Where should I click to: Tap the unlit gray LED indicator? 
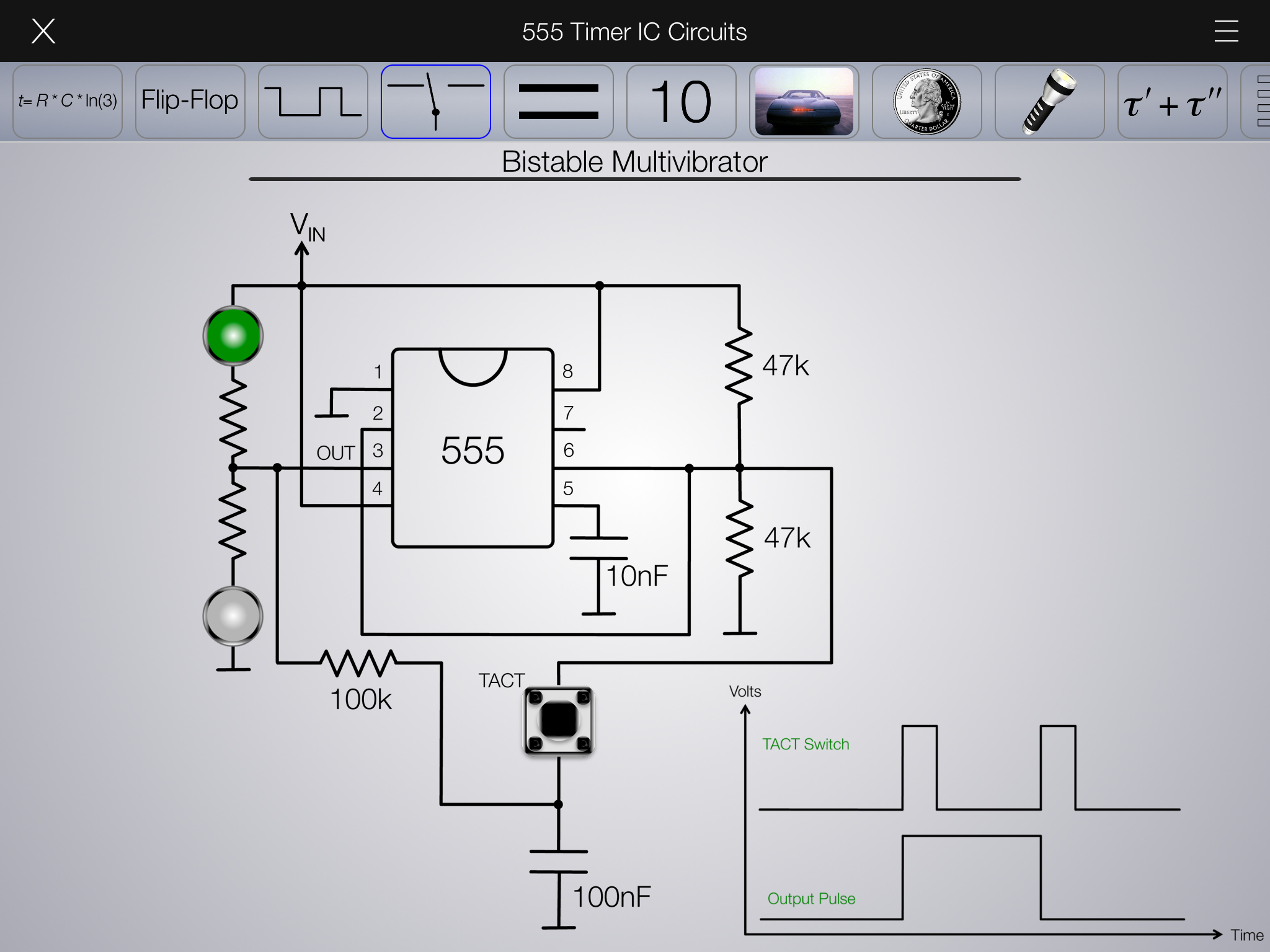(233, 616)
